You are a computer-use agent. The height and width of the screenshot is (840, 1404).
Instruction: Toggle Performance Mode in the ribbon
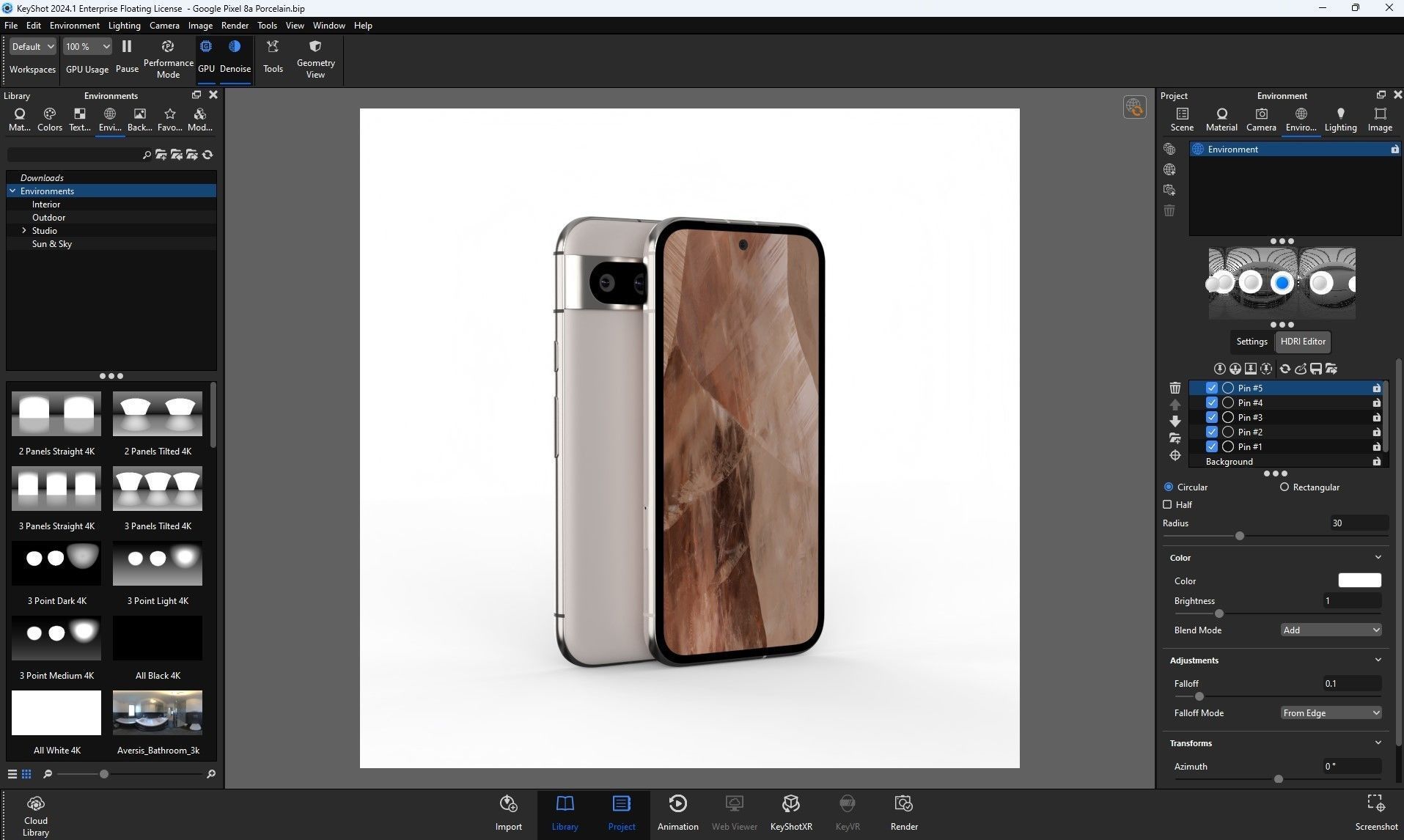click(168, 59)
